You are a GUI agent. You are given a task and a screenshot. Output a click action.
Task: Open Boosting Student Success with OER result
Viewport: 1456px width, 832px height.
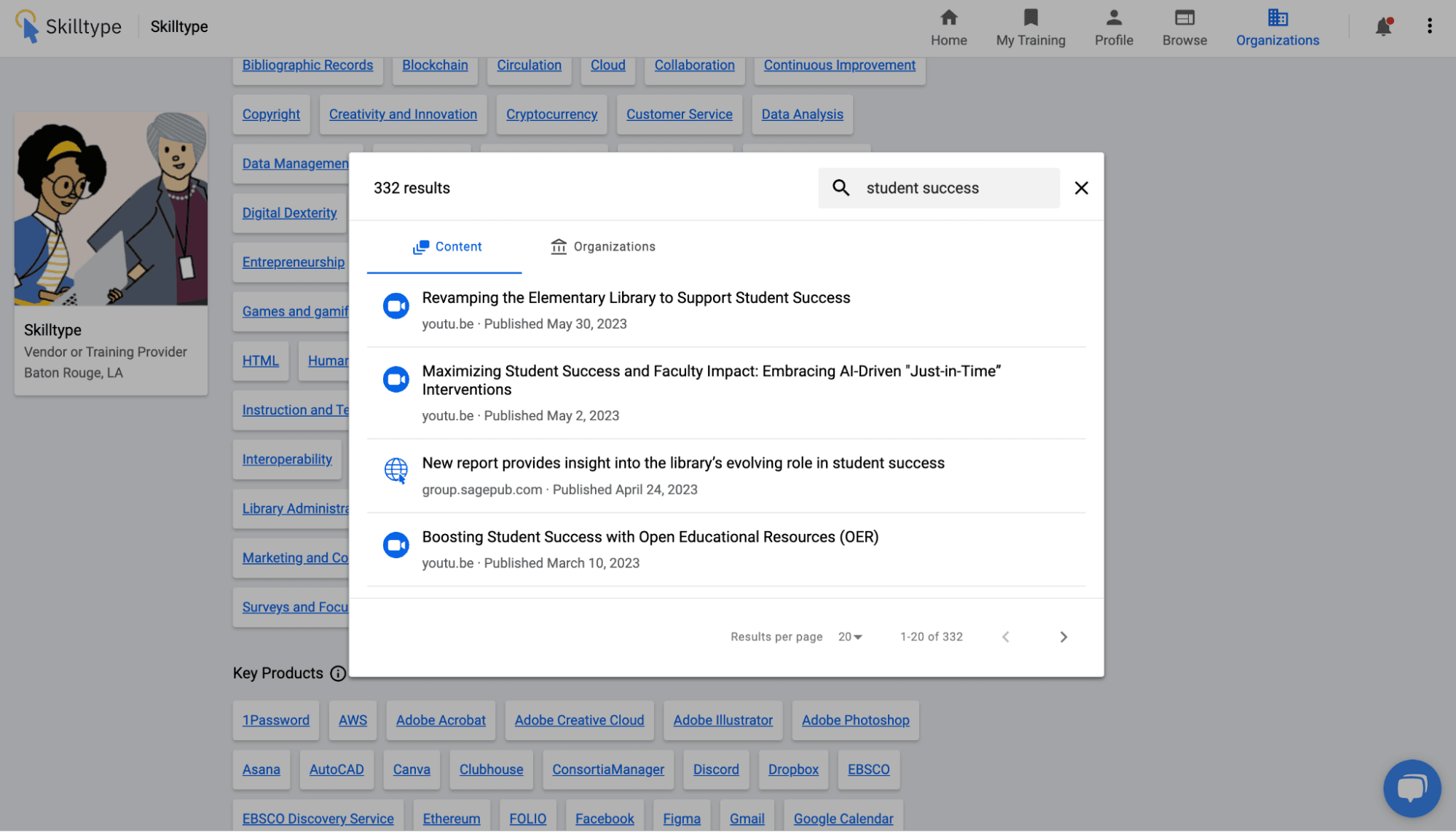pos(650,537)
